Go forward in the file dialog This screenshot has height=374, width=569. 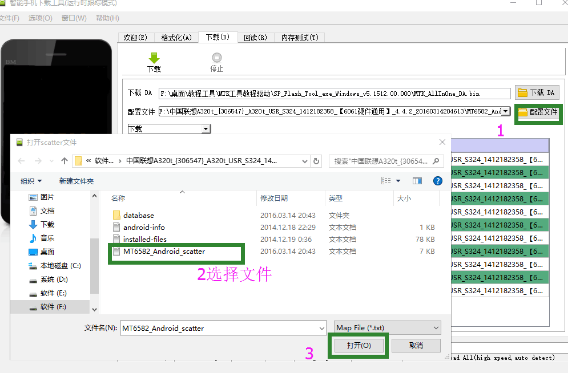pyautogui.click(x=38, y=161)
